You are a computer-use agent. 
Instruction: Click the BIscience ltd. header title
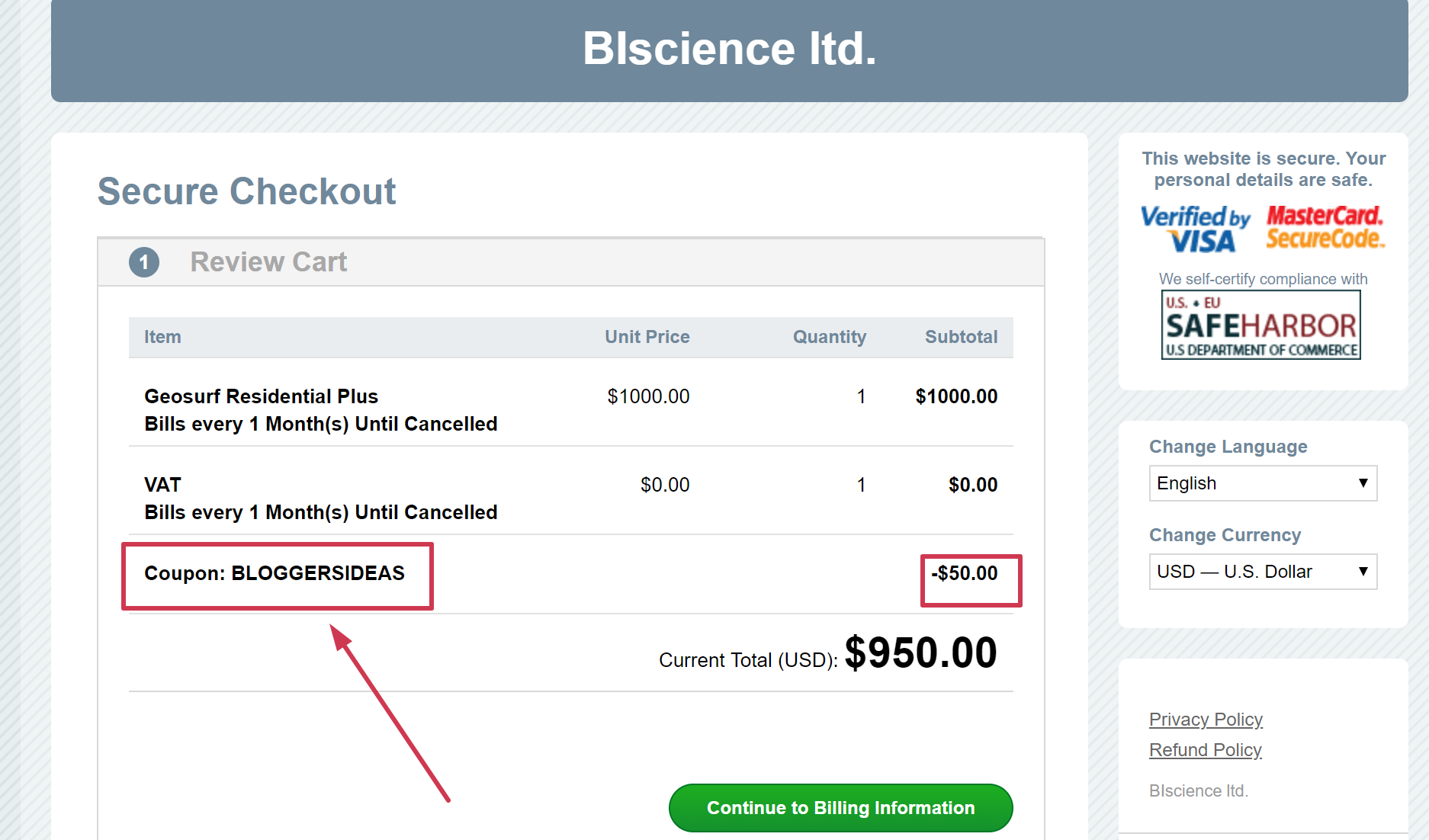(729, 49)
